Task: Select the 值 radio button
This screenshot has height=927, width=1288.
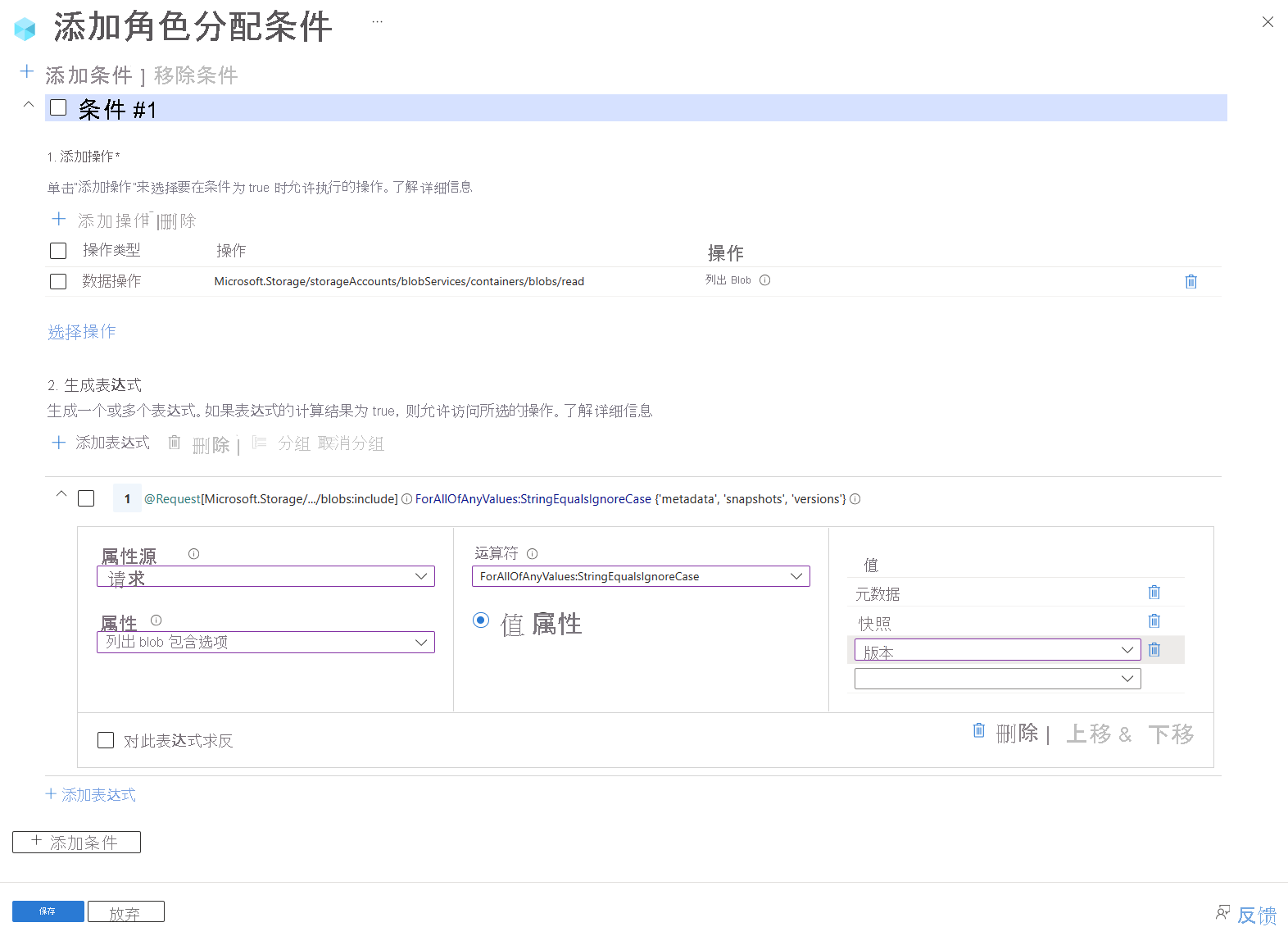Action: 481,620
